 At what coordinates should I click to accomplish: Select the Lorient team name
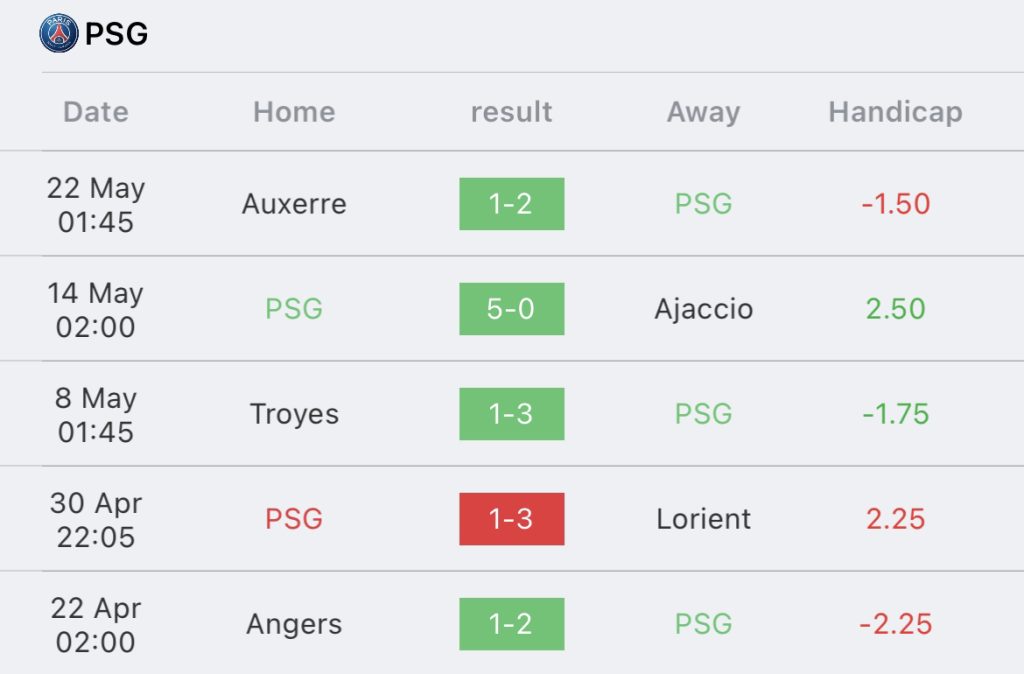tap(703, 519)
